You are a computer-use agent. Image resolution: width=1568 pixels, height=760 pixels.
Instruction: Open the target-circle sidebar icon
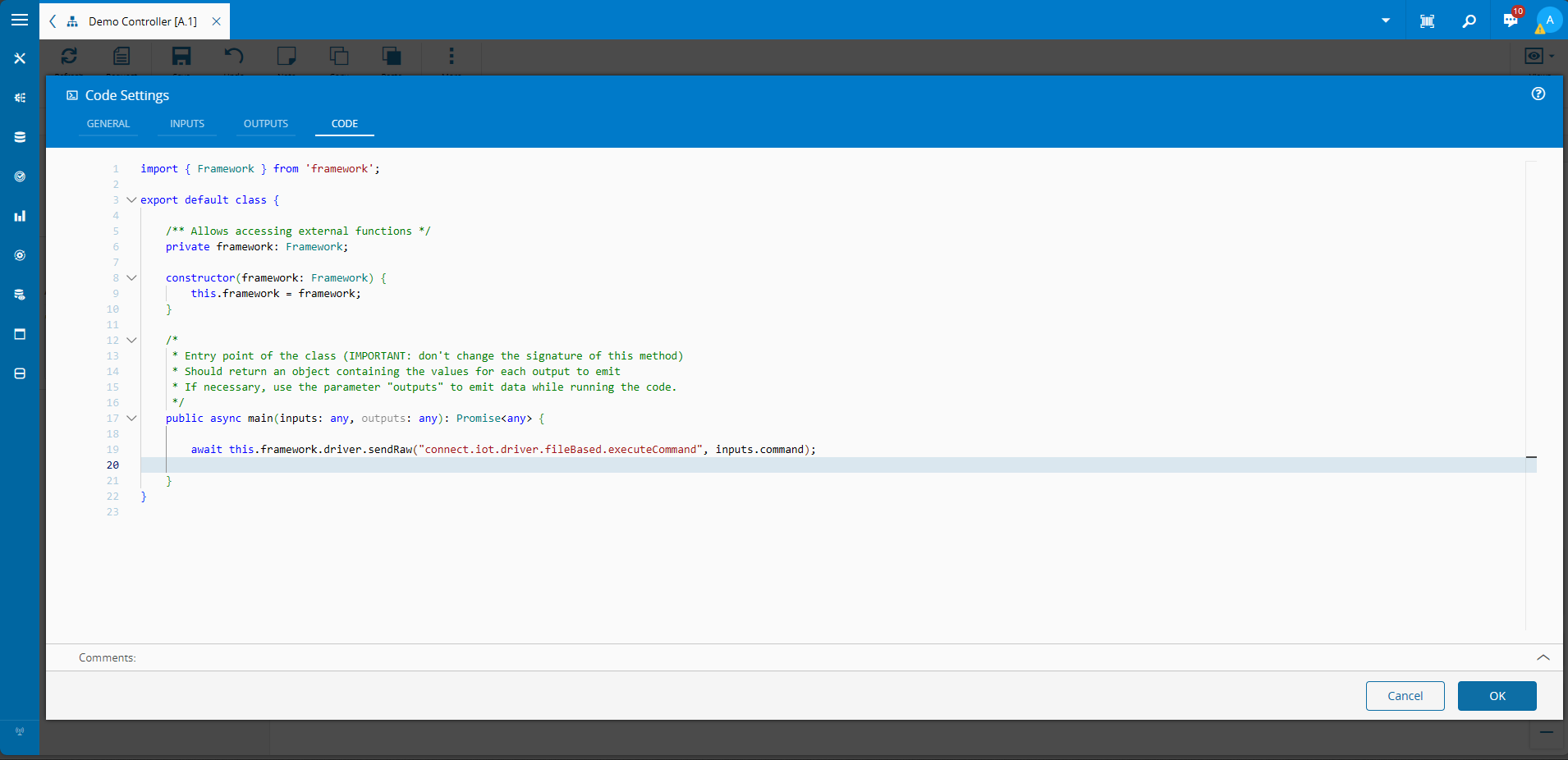20,255
